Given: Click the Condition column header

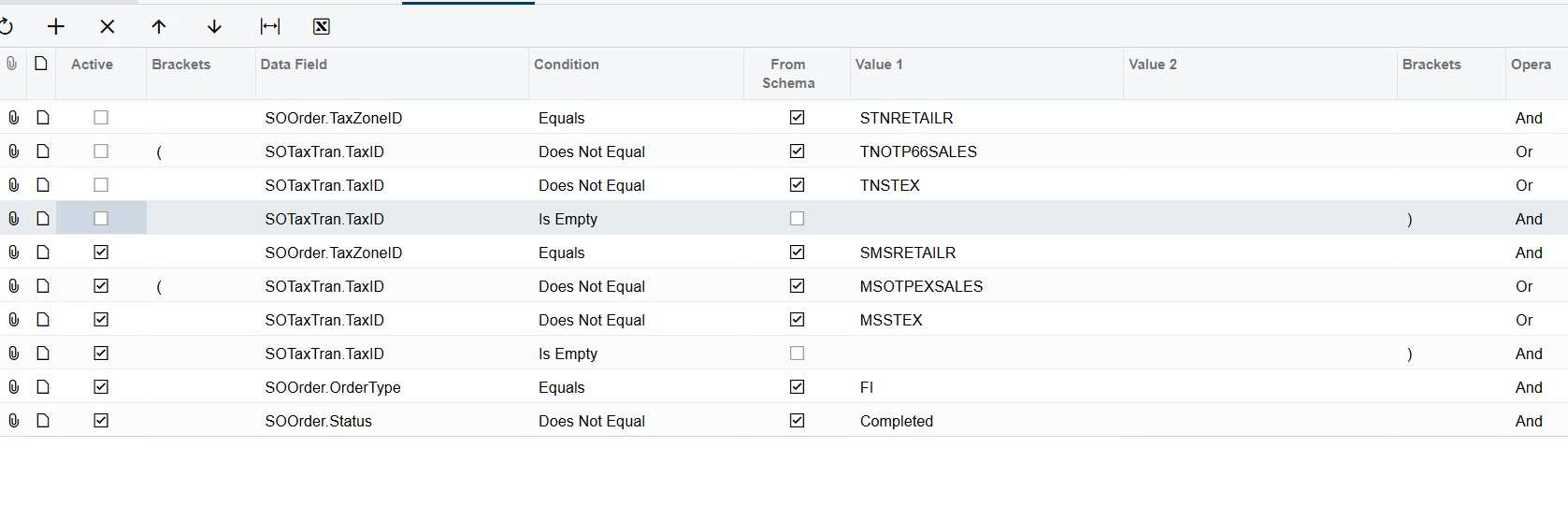Looking at the screenshot, I should 636,73.
